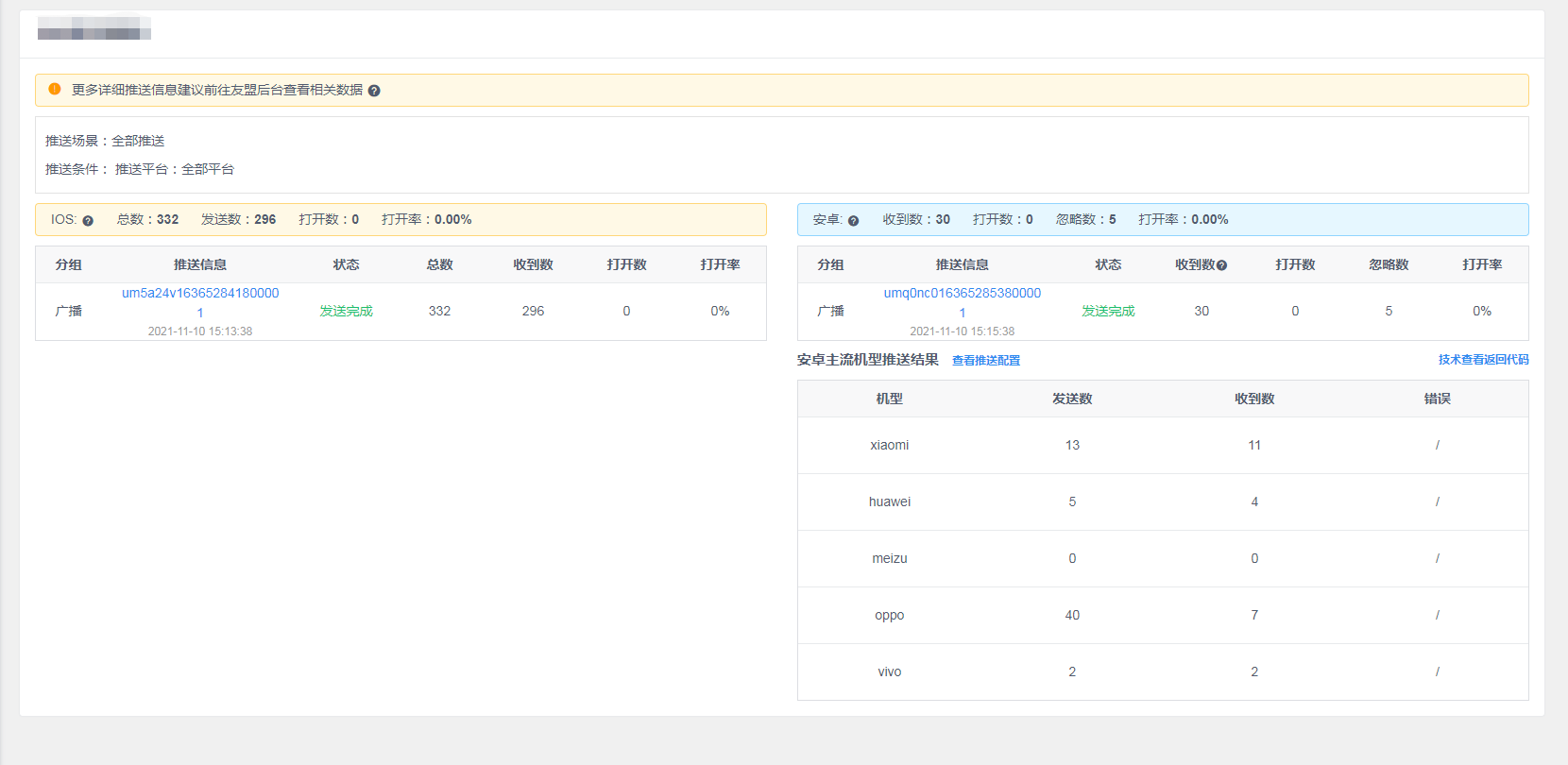Click Android table 忽略数 column header
This screenshot has width=1568, height=765.
[1389, 264]
